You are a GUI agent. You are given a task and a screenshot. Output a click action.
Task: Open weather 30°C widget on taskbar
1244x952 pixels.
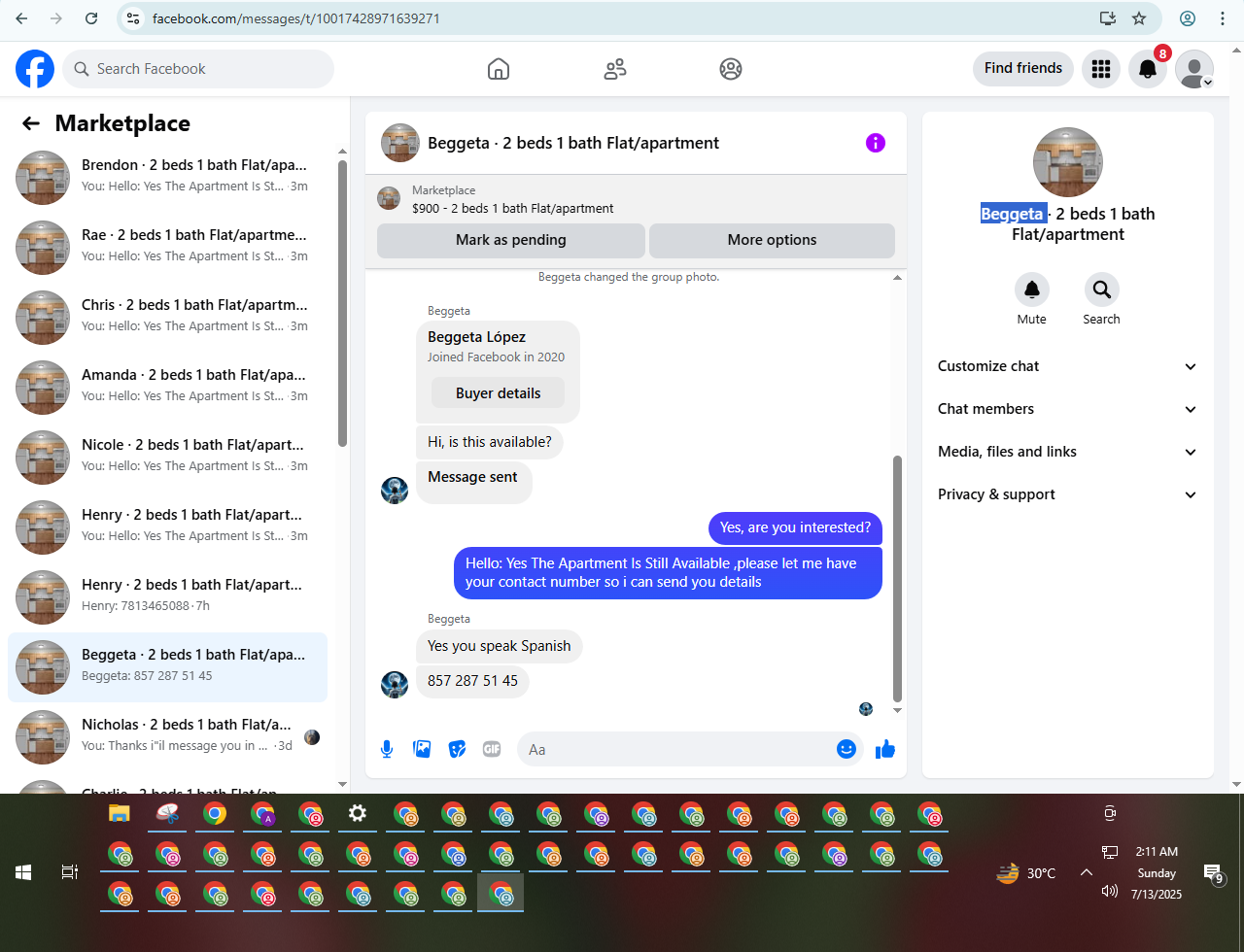[1026, 873]
